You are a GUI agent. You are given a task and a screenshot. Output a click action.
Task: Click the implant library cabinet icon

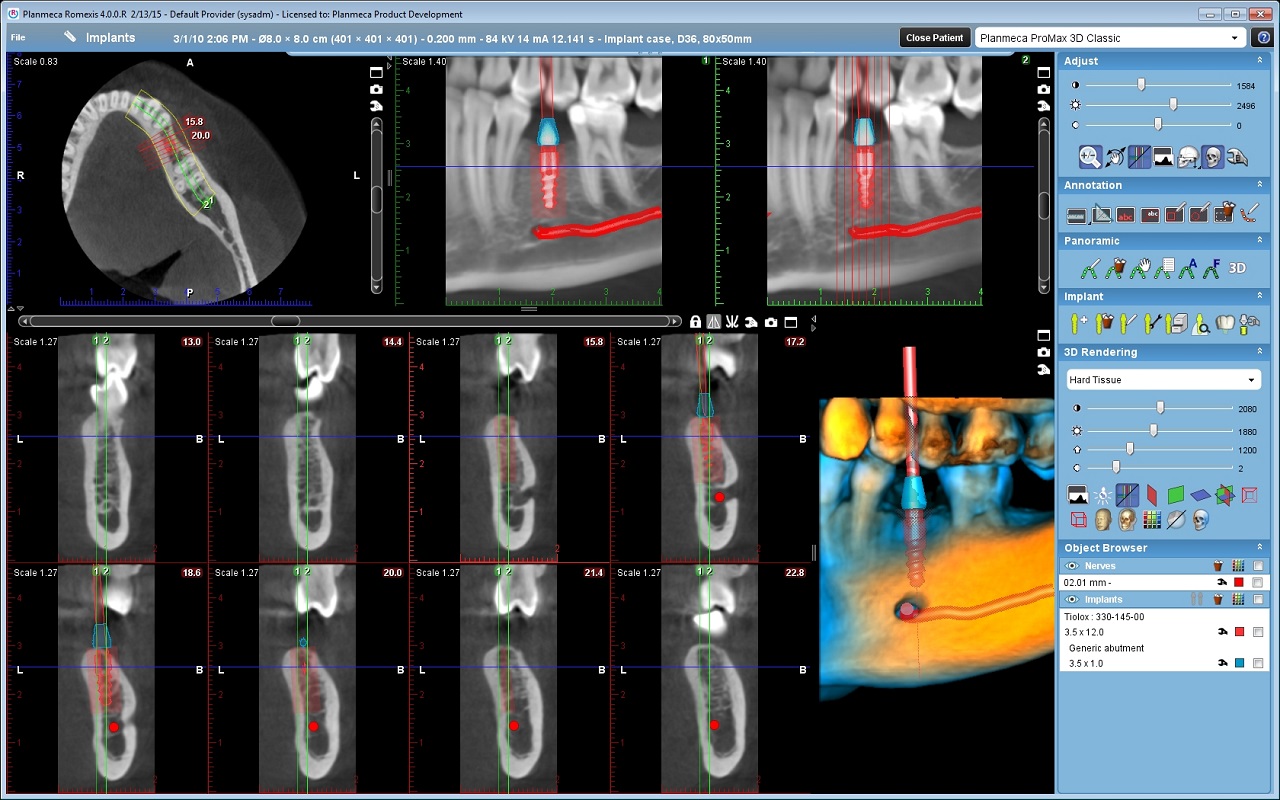tap(1177, 323)
